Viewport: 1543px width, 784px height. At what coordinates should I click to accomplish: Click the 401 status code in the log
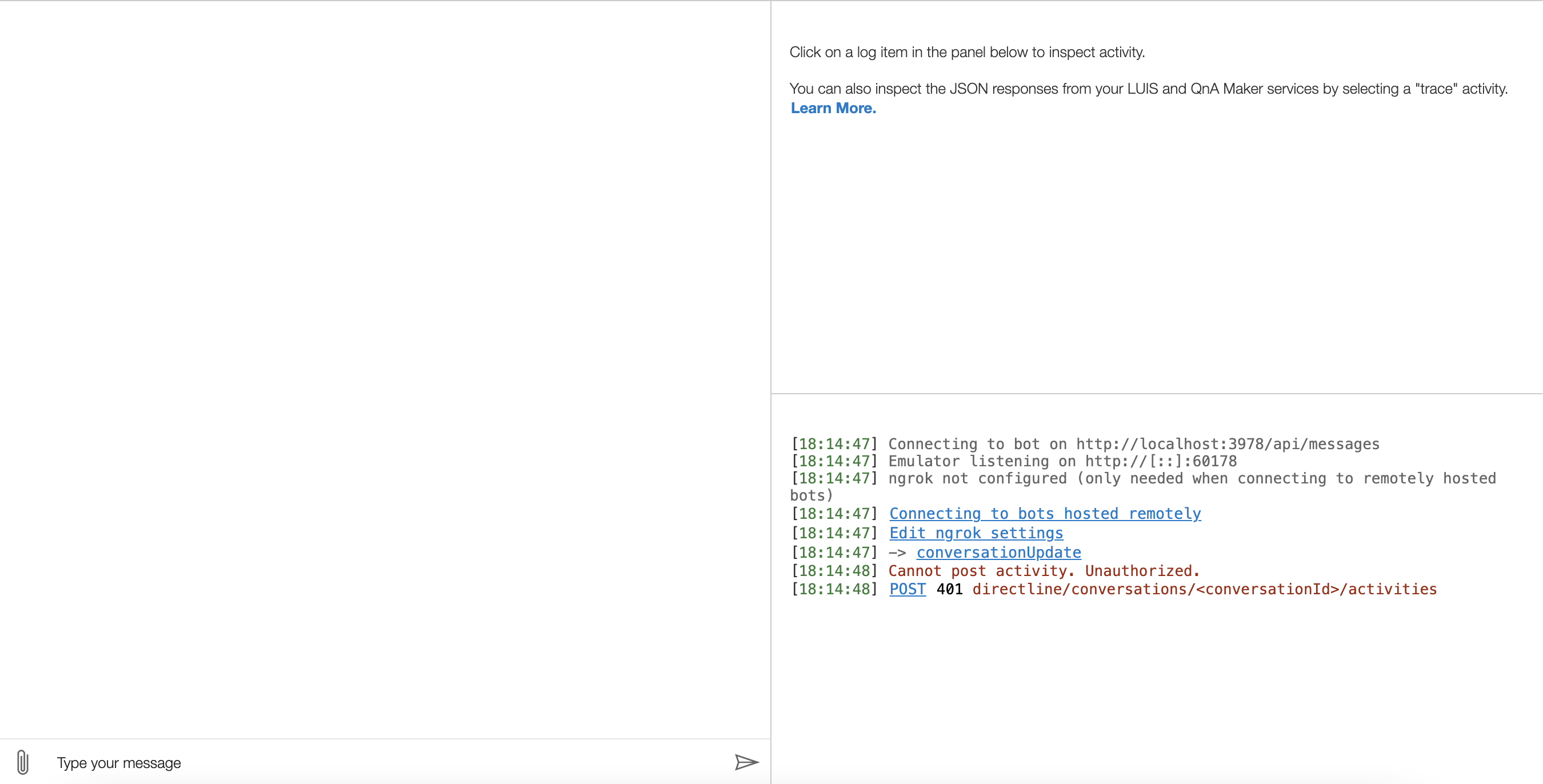[949, 589]
